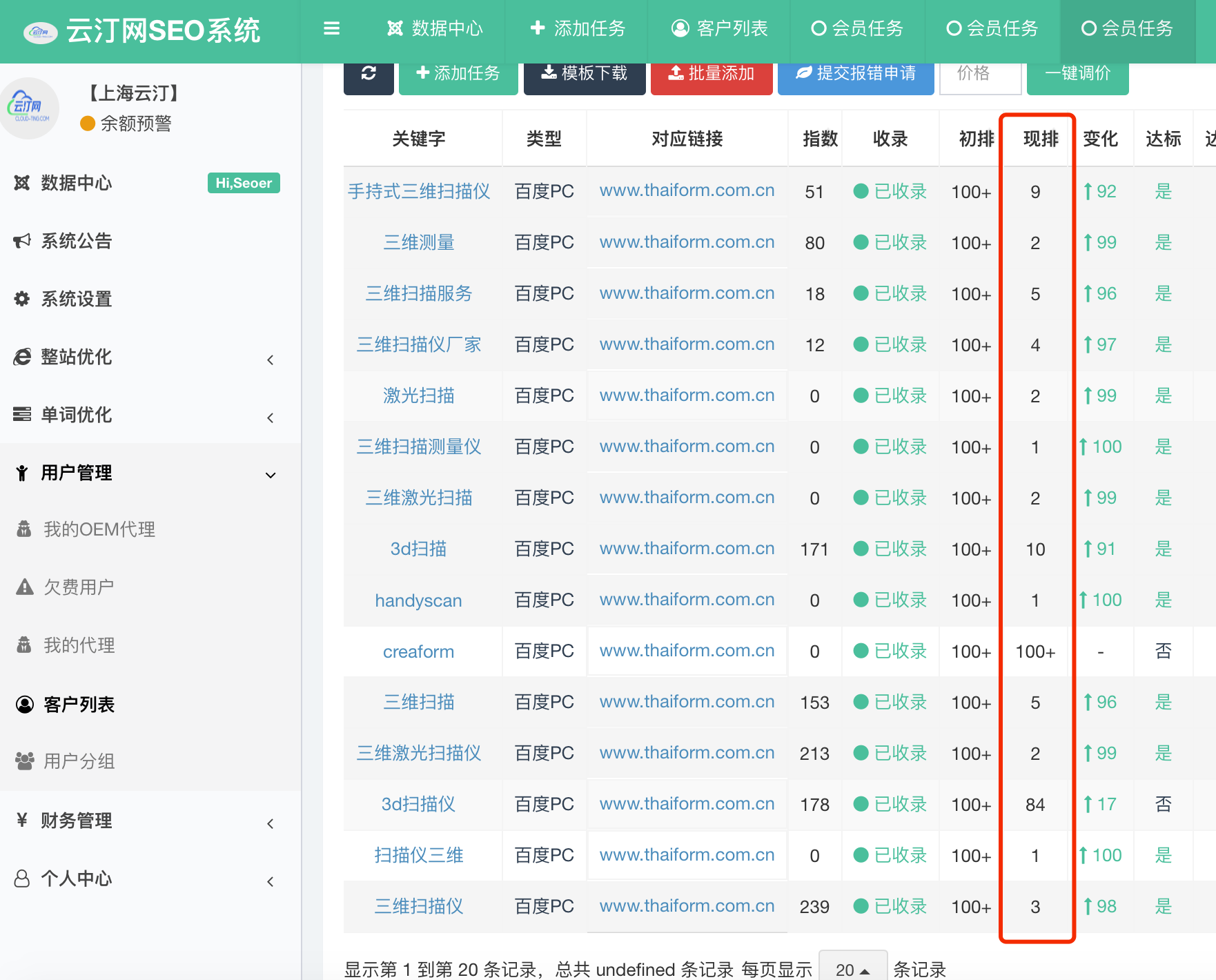1216x980 pixels.
Task: Expand the 财务管理 menu chevron
Action: point(271,823)
